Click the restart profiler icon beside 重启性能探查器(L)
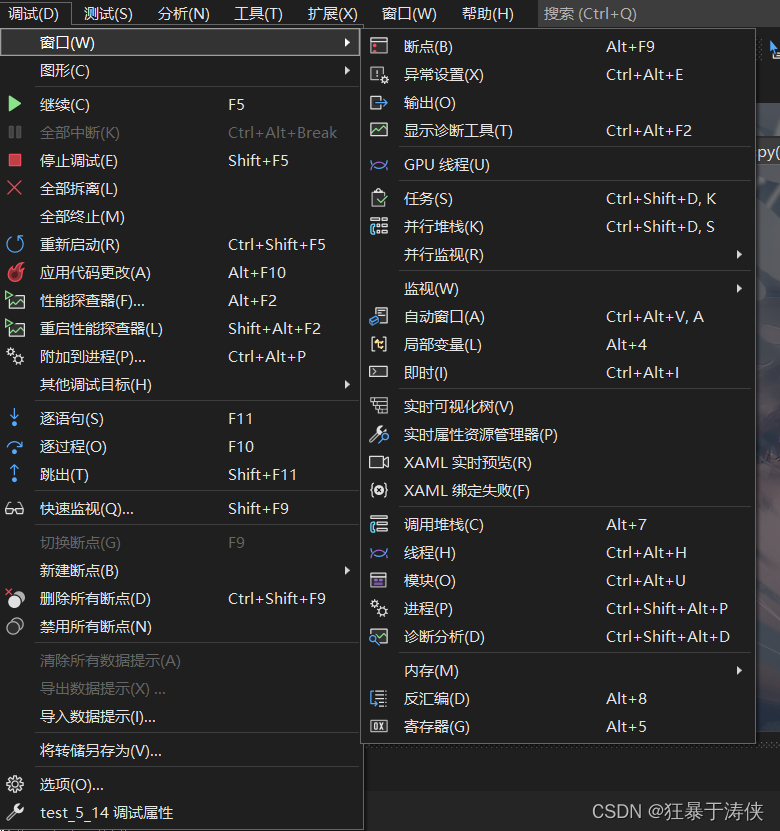780x831 pixels. (15, 328)
